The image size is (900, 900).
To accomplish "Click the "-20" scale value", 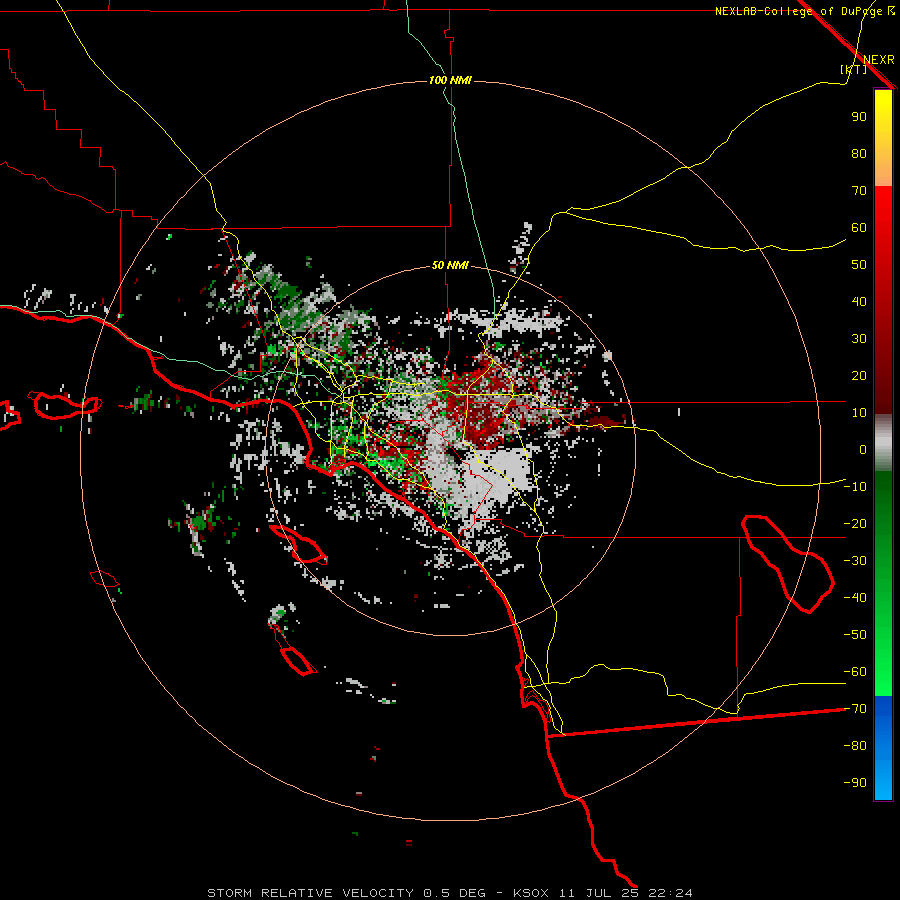I will click(855, 524).
